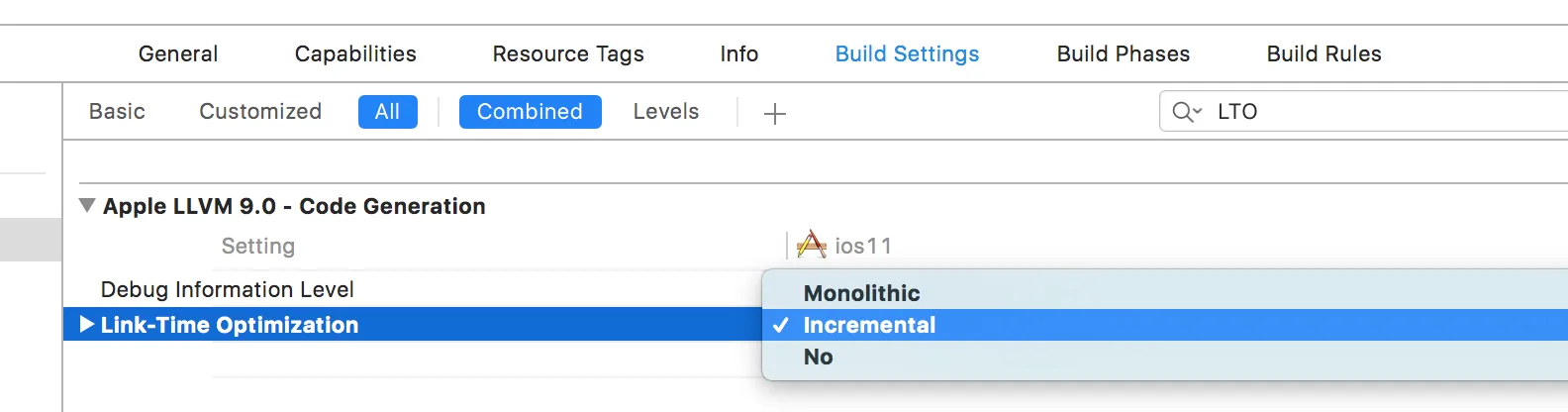The image size is (1568, 412).
Task: Click the ios11 target app icon
Action: coord(811,245)
